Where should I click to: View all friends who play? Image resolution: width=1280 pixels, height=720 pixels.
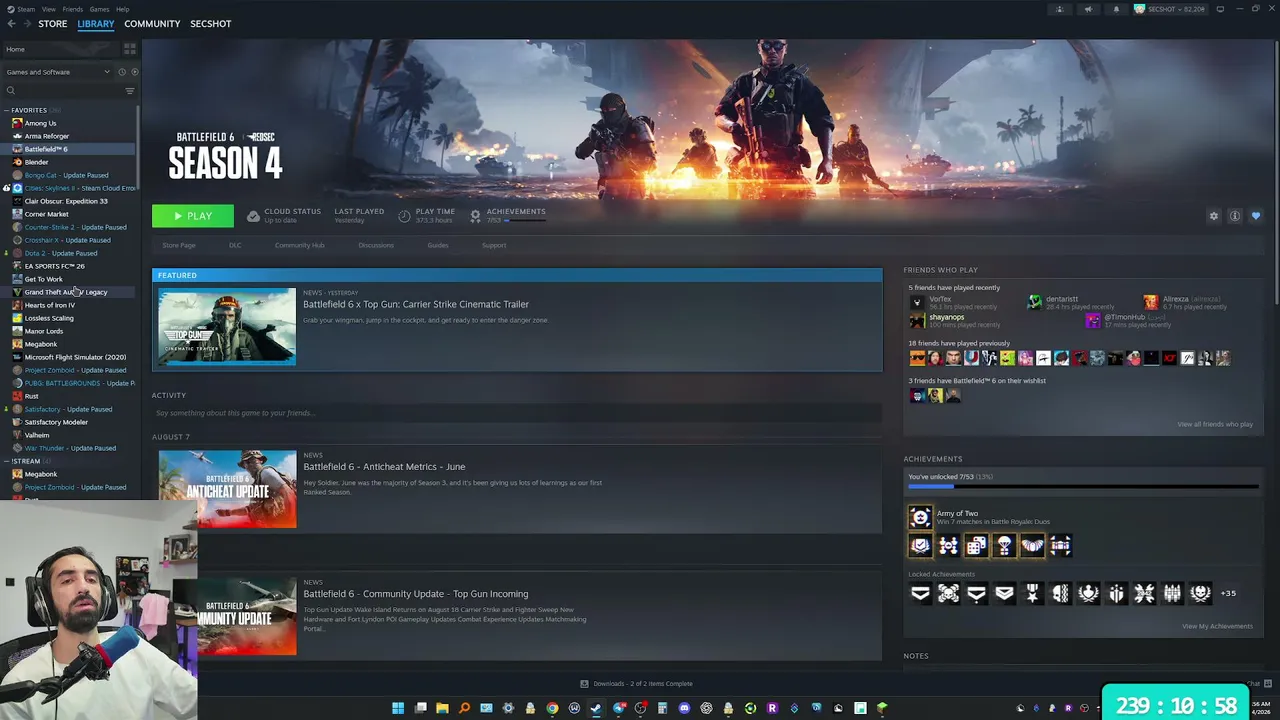pyautogui.click(x=1215, y=424)
